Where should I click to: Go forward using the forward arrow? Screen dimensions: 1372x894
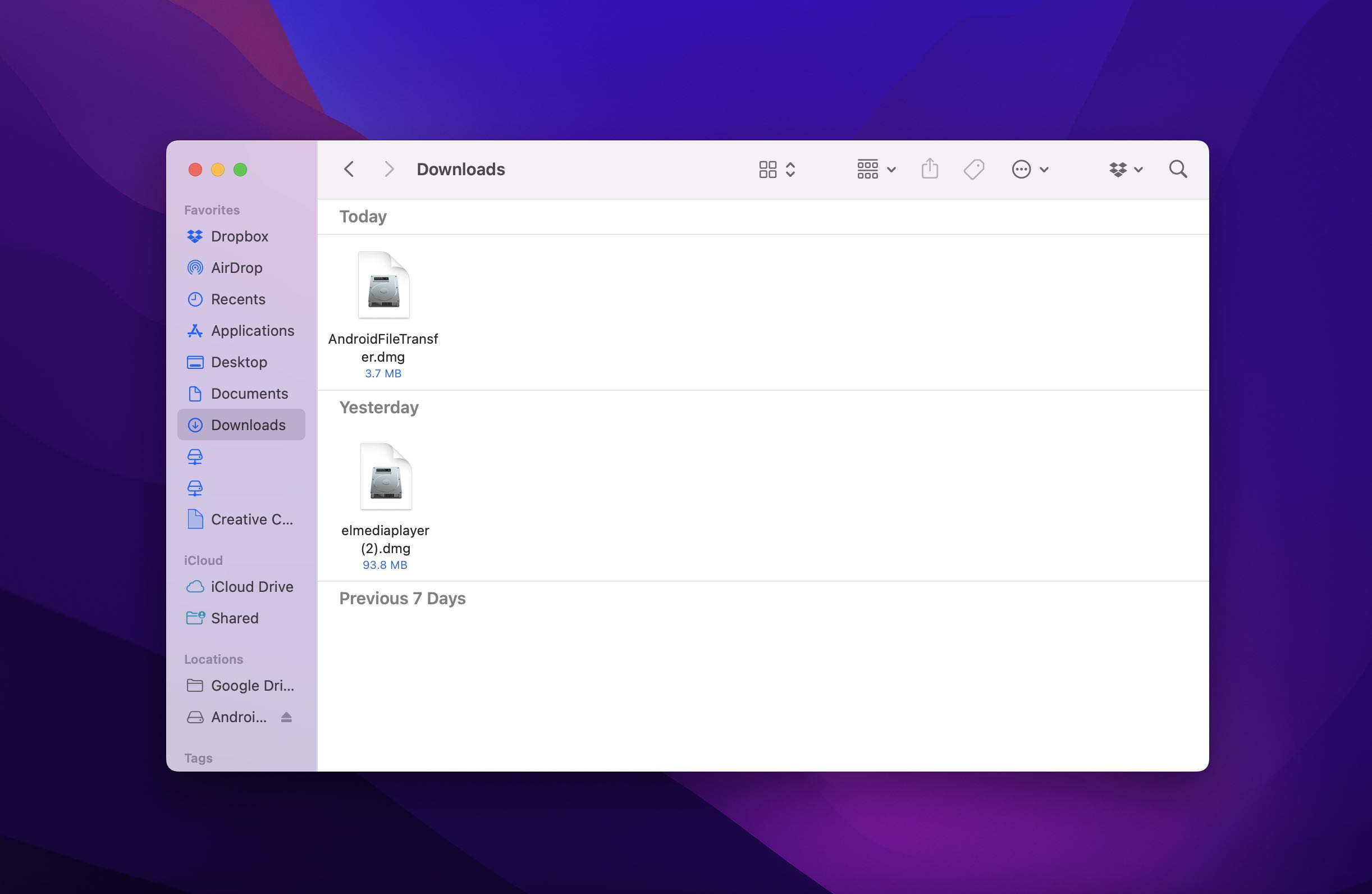click(389, 169)
